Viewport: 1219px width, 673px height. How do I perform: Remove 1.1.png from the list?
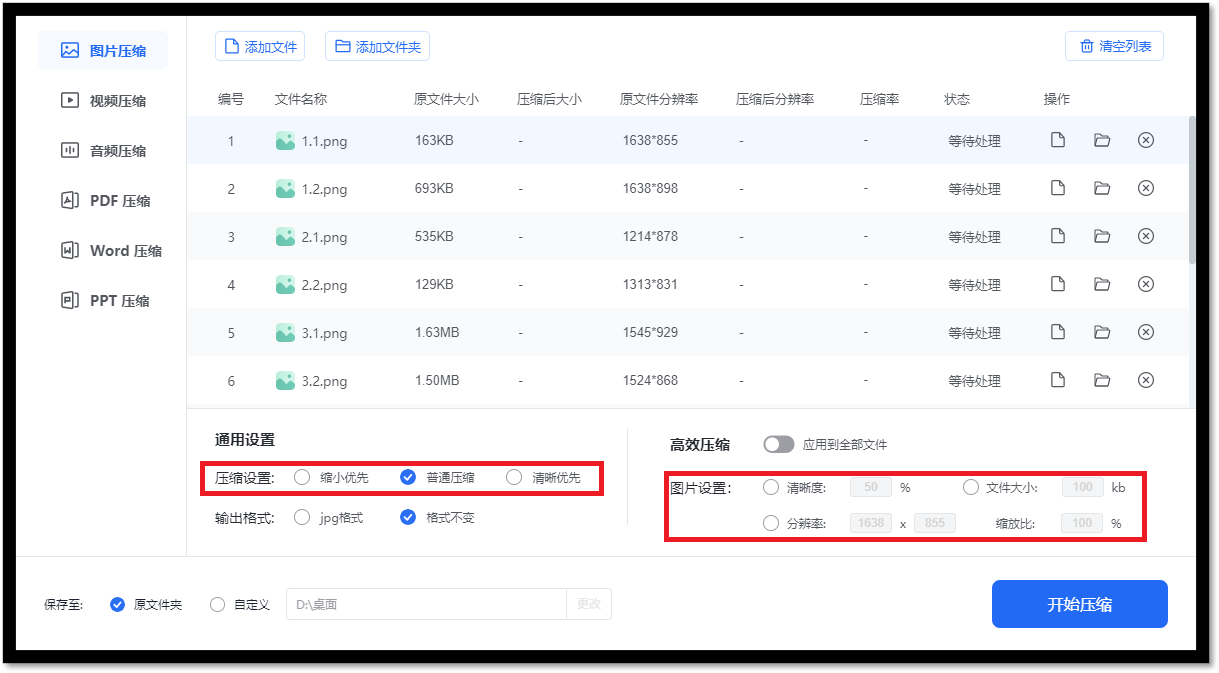(x=1146, y=140)
